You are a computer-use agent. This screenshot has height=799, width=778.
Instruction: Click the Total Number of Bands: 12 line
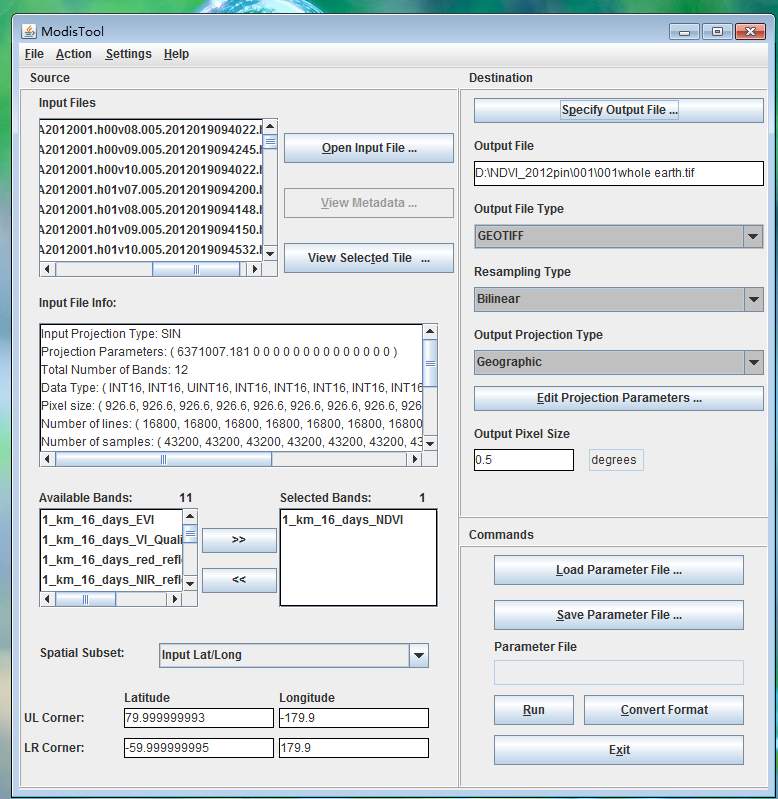[x=115, y=370]
